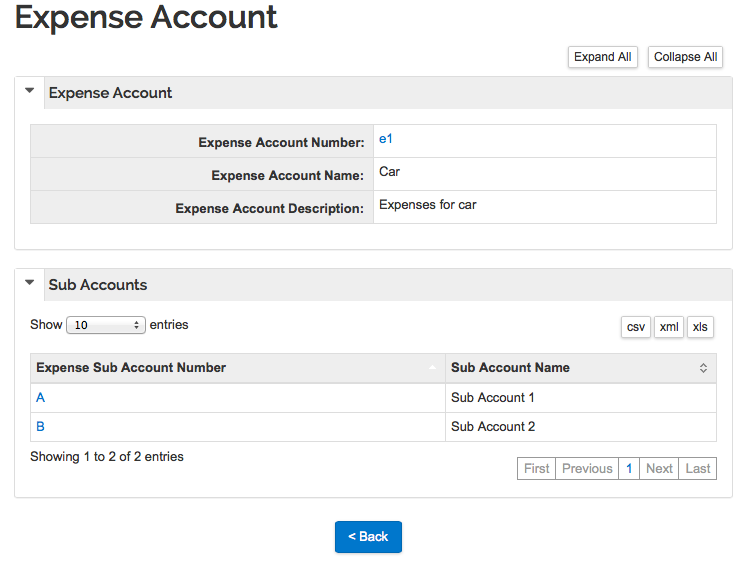Open expense account number e1 link
The width and height of the screenshot is (748, 567).
pyautogui.click(x=386, y=139)
